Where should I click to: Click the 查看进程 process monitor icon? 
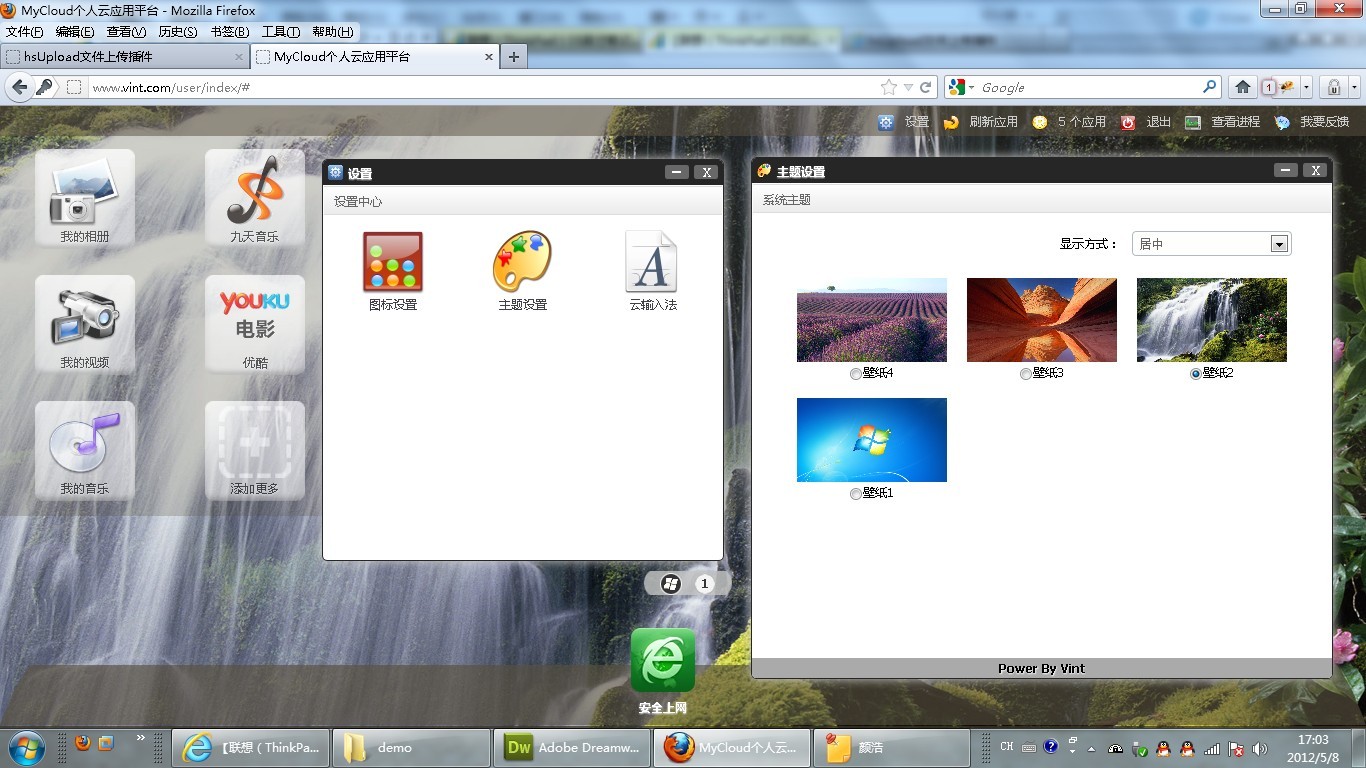coord(1193,122)
